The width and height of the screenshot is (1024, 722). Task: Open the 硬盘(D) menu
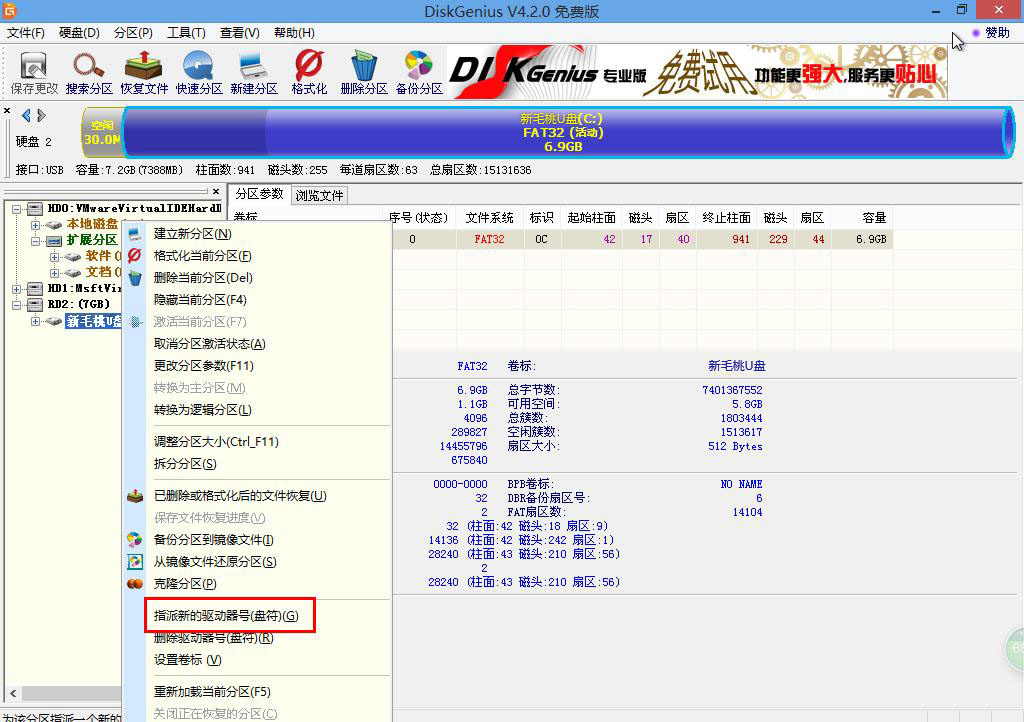tap(79, 33)
